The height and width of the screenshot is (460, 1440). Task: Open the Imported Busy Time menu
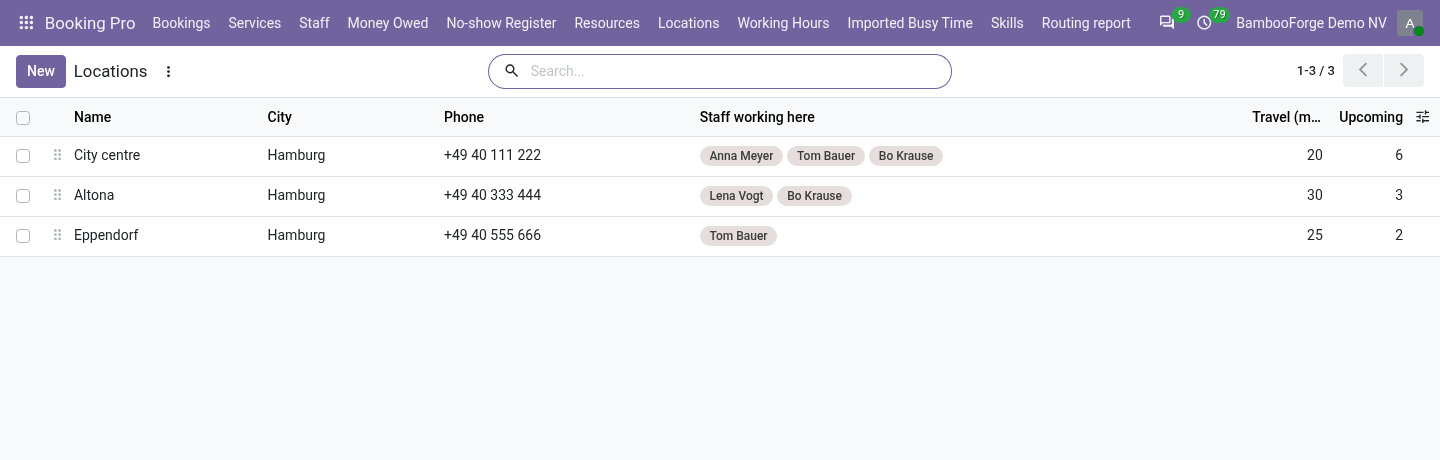pyautogui.click(x=910, y=23)
